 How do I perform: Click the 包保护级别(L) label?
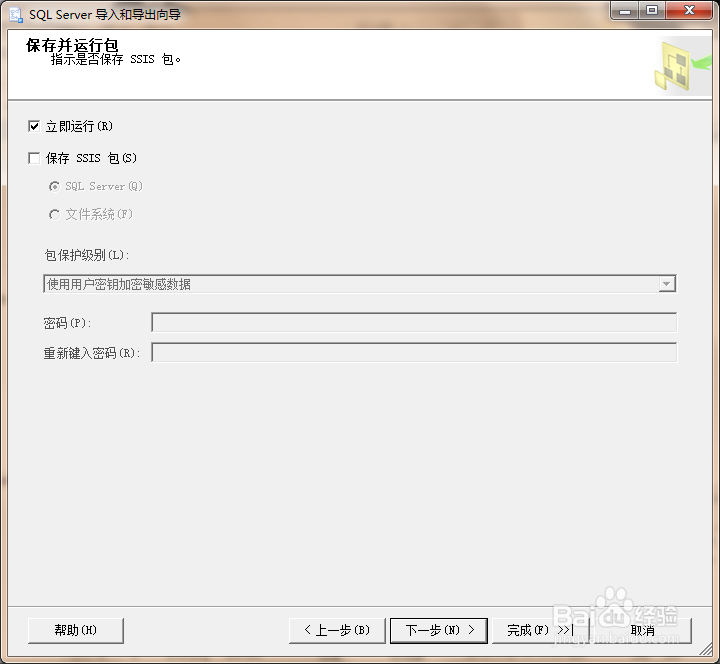pos(87,255)
